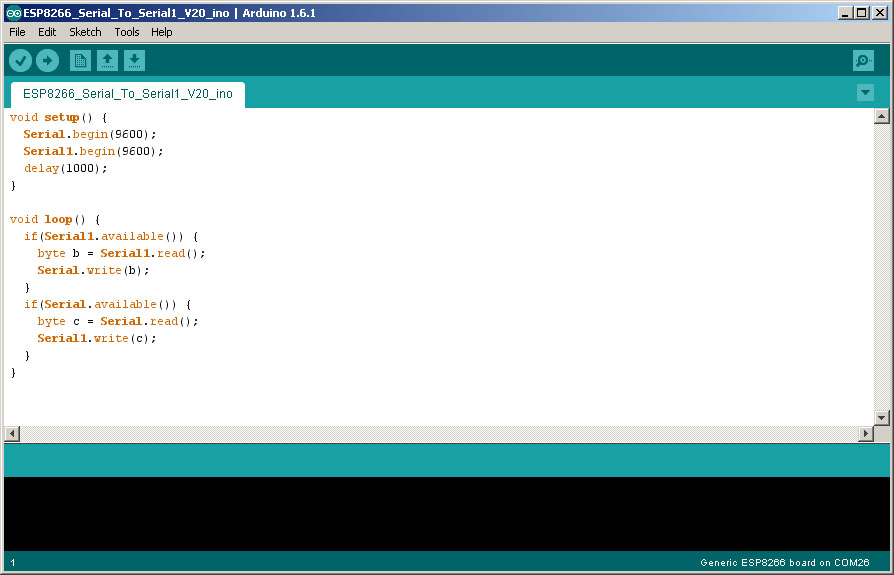The height and width of the screenshot is (575, 894).
Task: Open the Serial Monitor magnifier icon
Action: click(863, 60)
